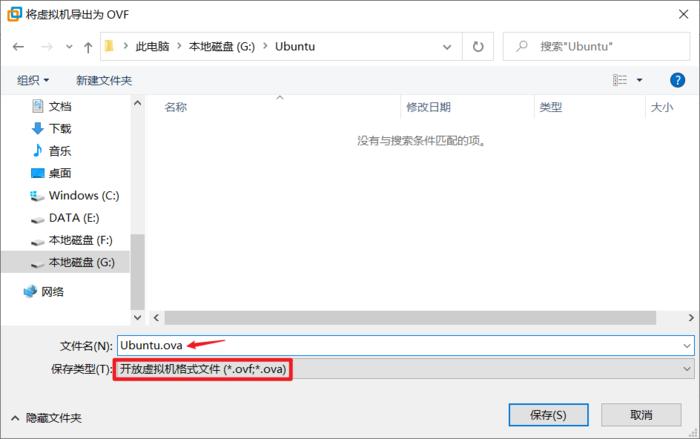Click the horizontal scrollbar thumb

click(x=410, y=318)
